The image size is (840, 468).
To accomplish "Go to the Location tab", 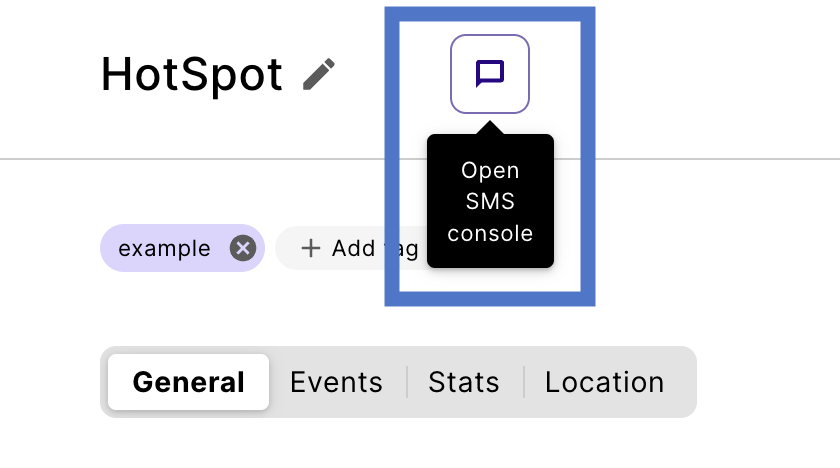I will 604,382.
